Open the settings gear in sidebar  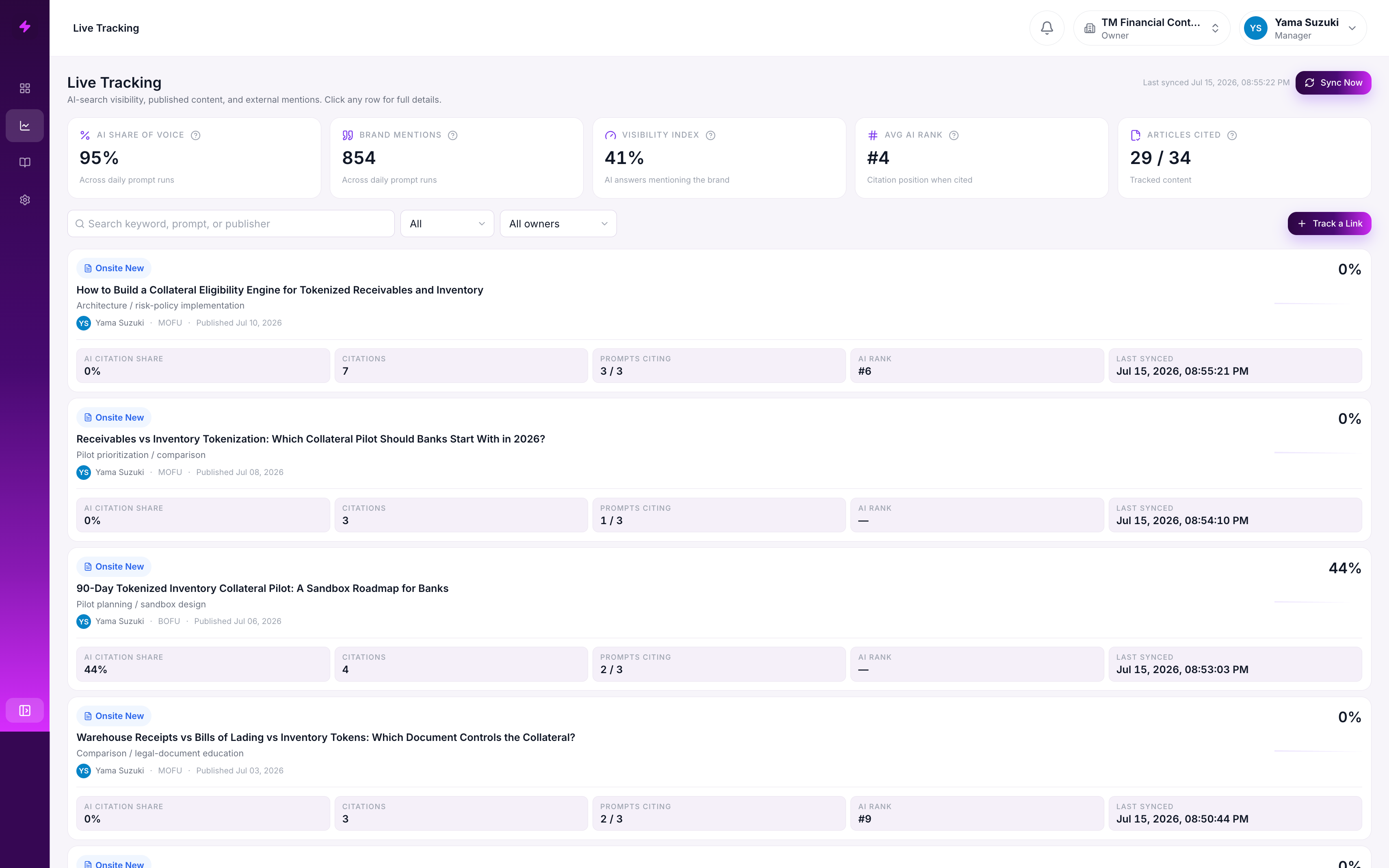pyautogui.click(x=25, y=200)
